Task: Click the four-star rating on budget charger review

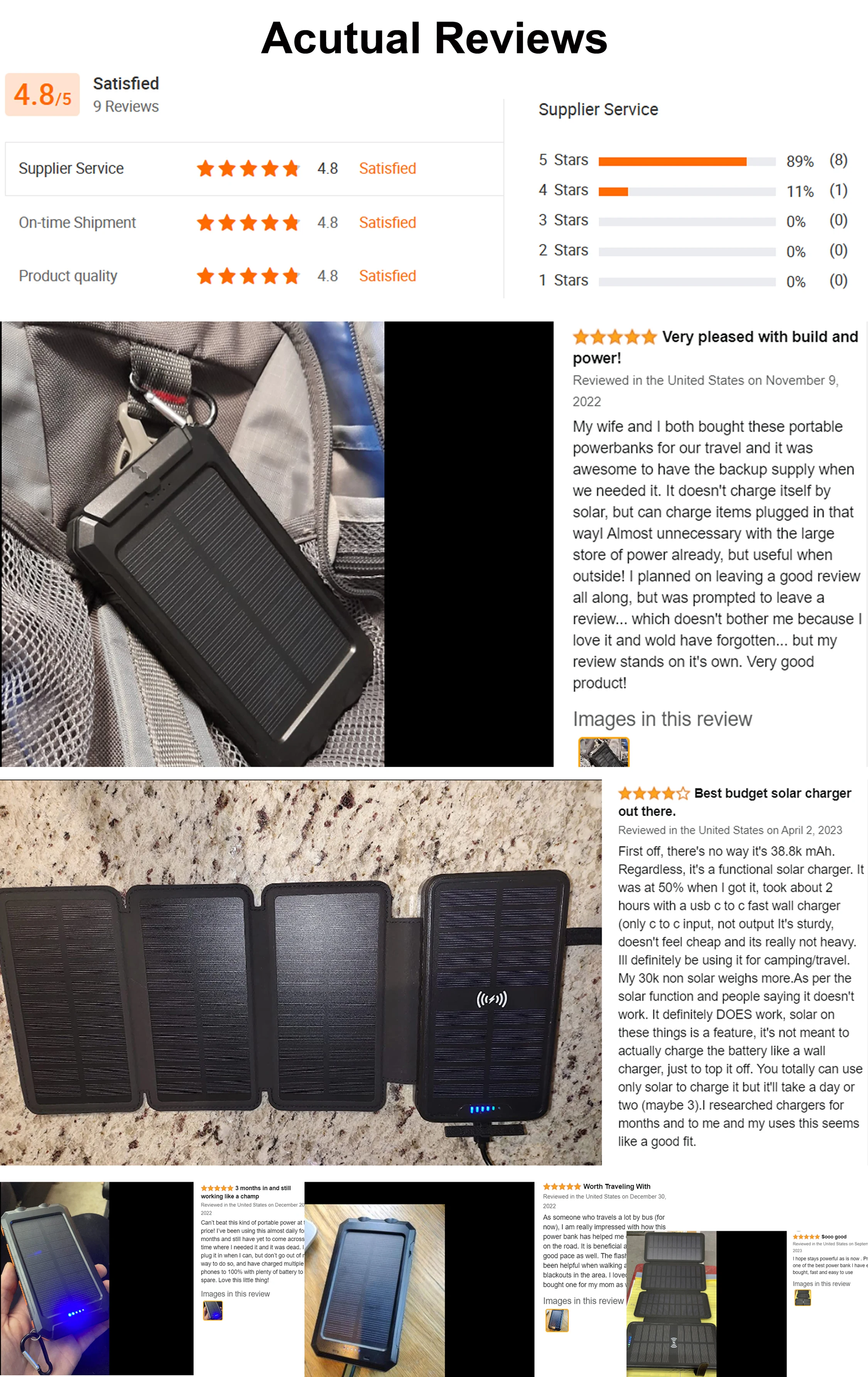Action: click(654, 793)
